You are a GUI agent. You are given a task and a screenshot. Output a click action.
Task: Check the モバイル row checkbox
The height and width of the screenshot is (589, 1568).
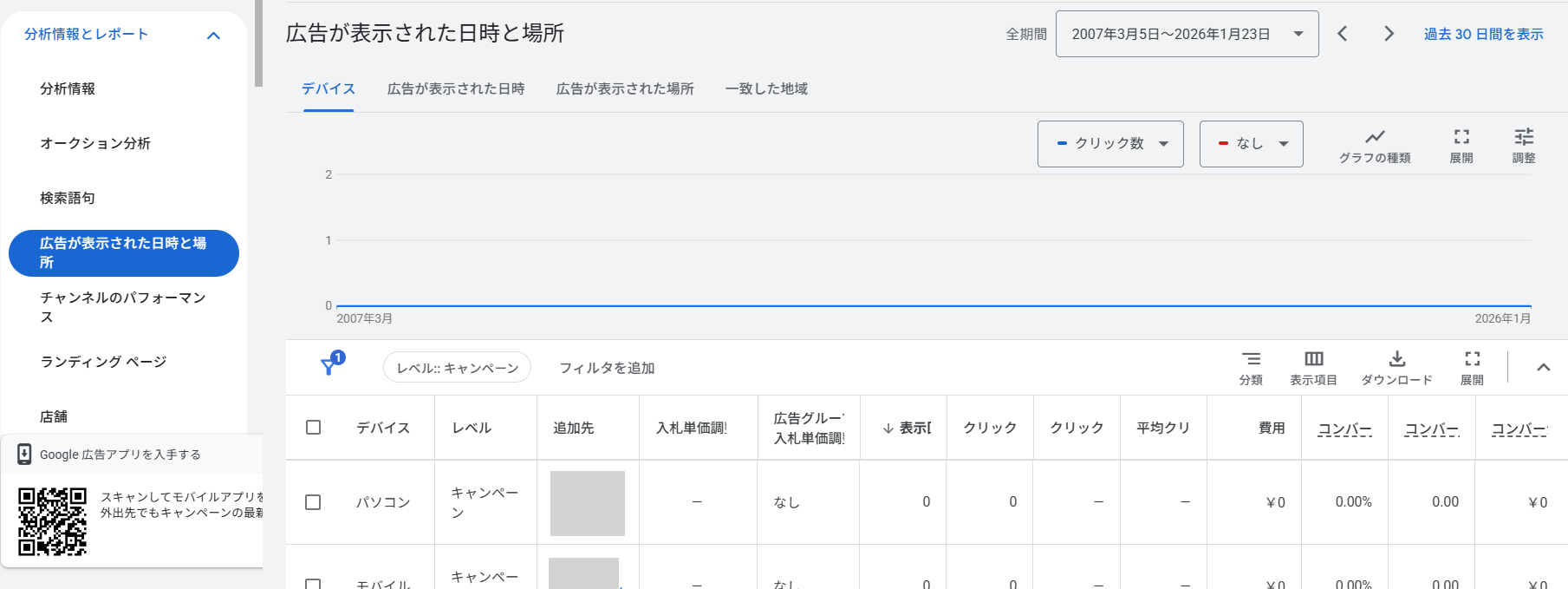pyautogui.click(x=314, y=584)
